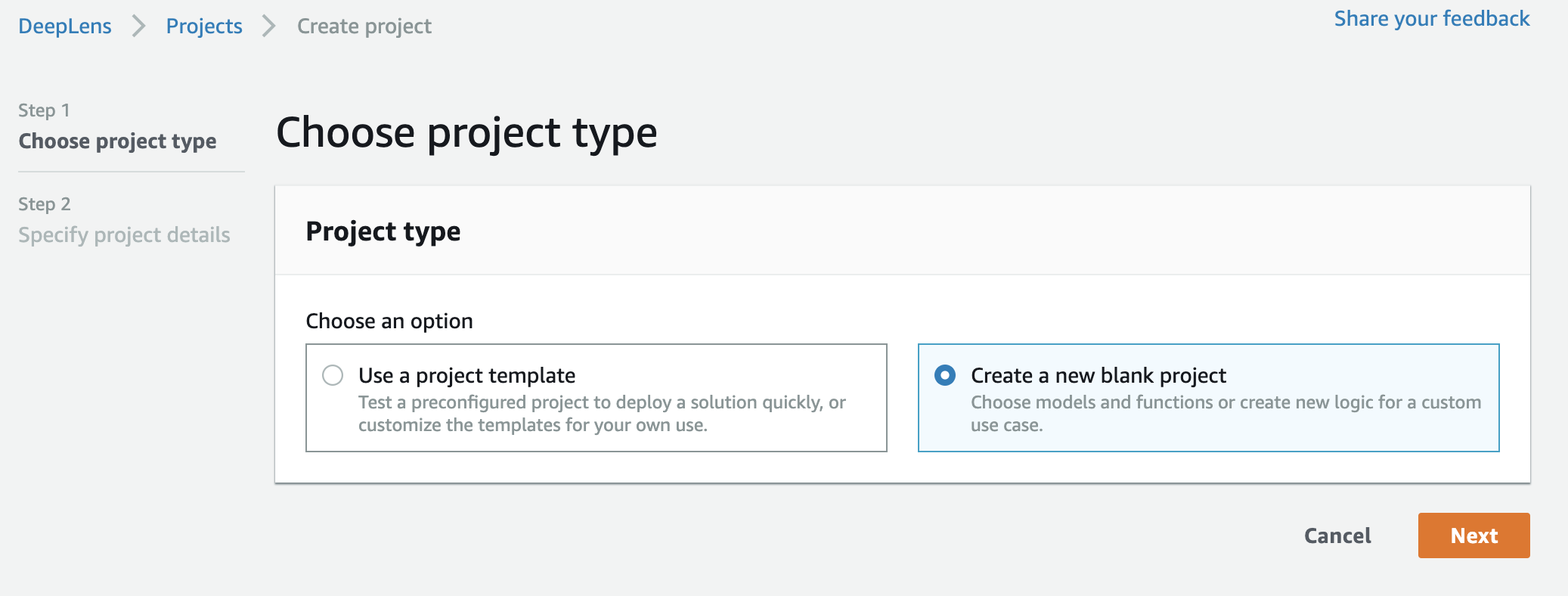Click the Step 1 label

[44, 110]
